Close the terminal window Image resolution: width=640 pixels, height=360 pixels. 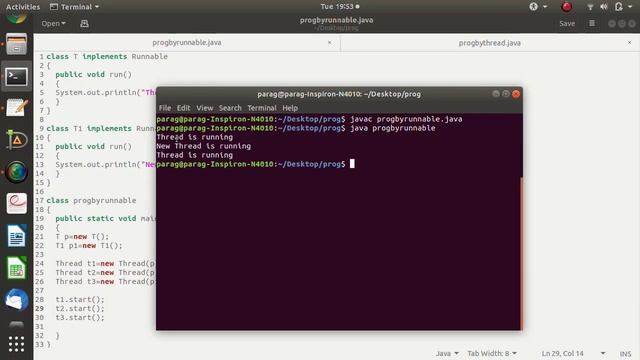coord(516,94)
